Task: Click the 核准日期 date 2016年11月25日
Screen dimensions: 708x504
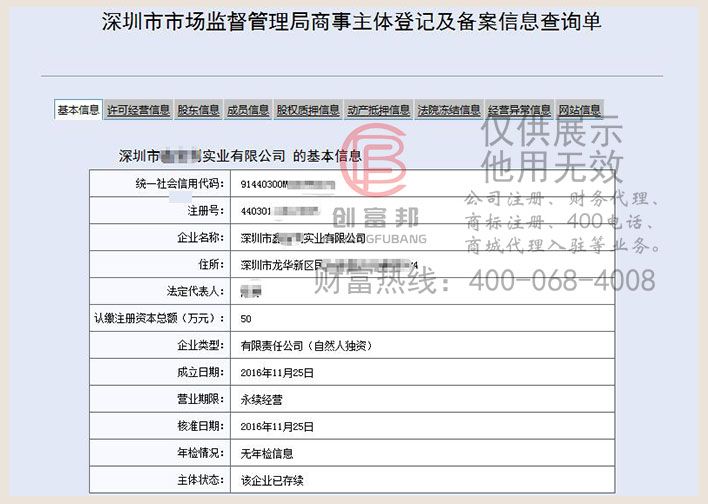Action: pos(277,427)
